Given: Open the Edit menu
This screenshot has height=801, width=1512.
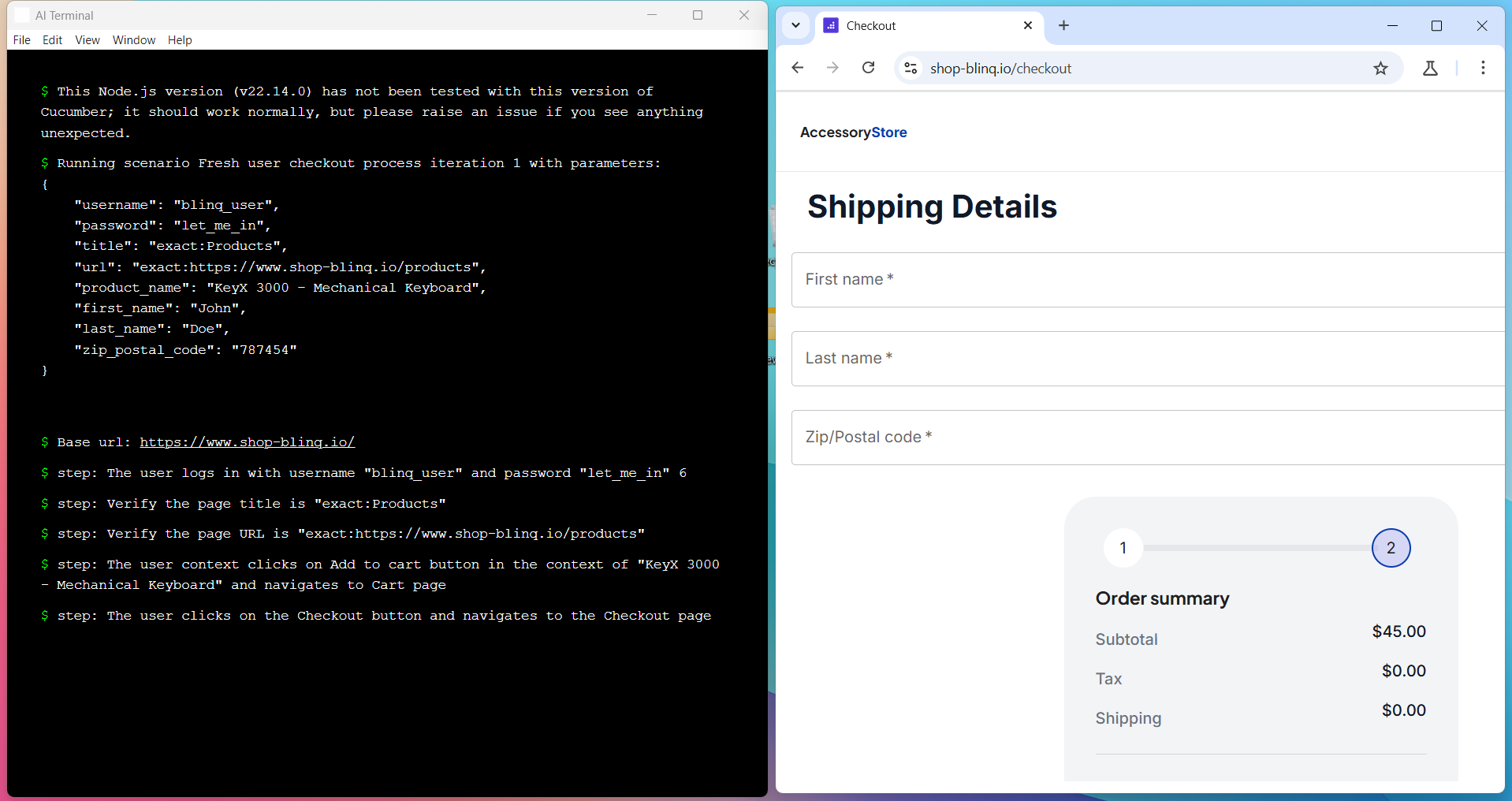Looking at the screenshot, I should pyautogui.click(x=52, y=40).
